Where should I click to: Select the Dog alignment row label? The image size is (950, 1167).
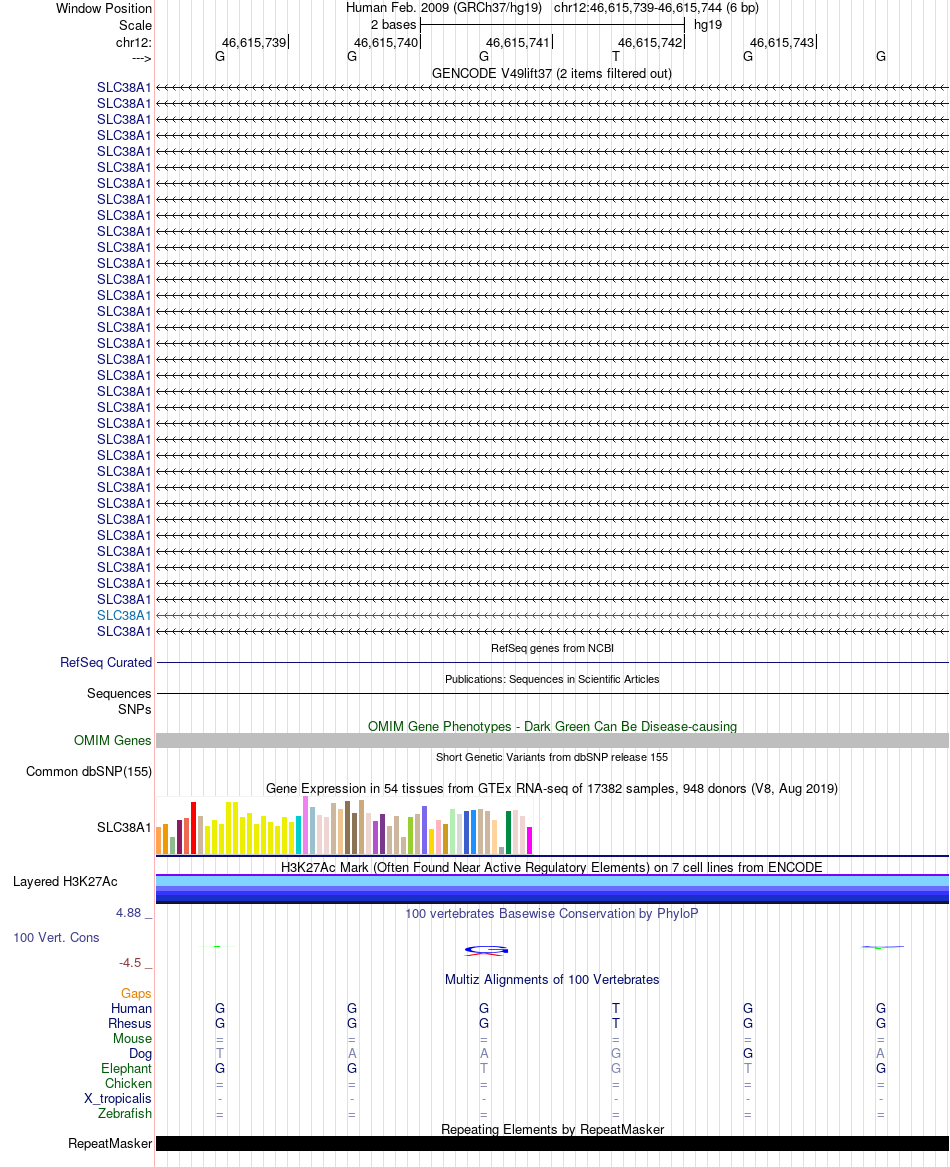(140, 1054)
